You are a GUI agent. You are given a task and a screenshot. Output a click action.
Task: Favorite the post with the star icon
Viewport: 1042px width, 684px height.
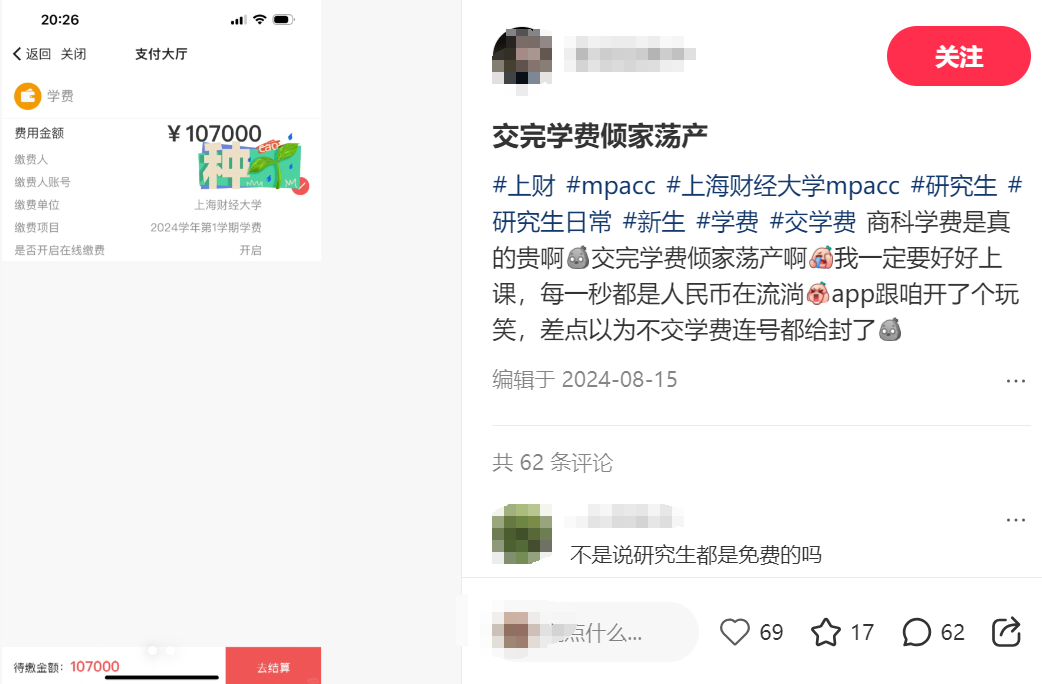pyautogui.click(x=826, y=631)
